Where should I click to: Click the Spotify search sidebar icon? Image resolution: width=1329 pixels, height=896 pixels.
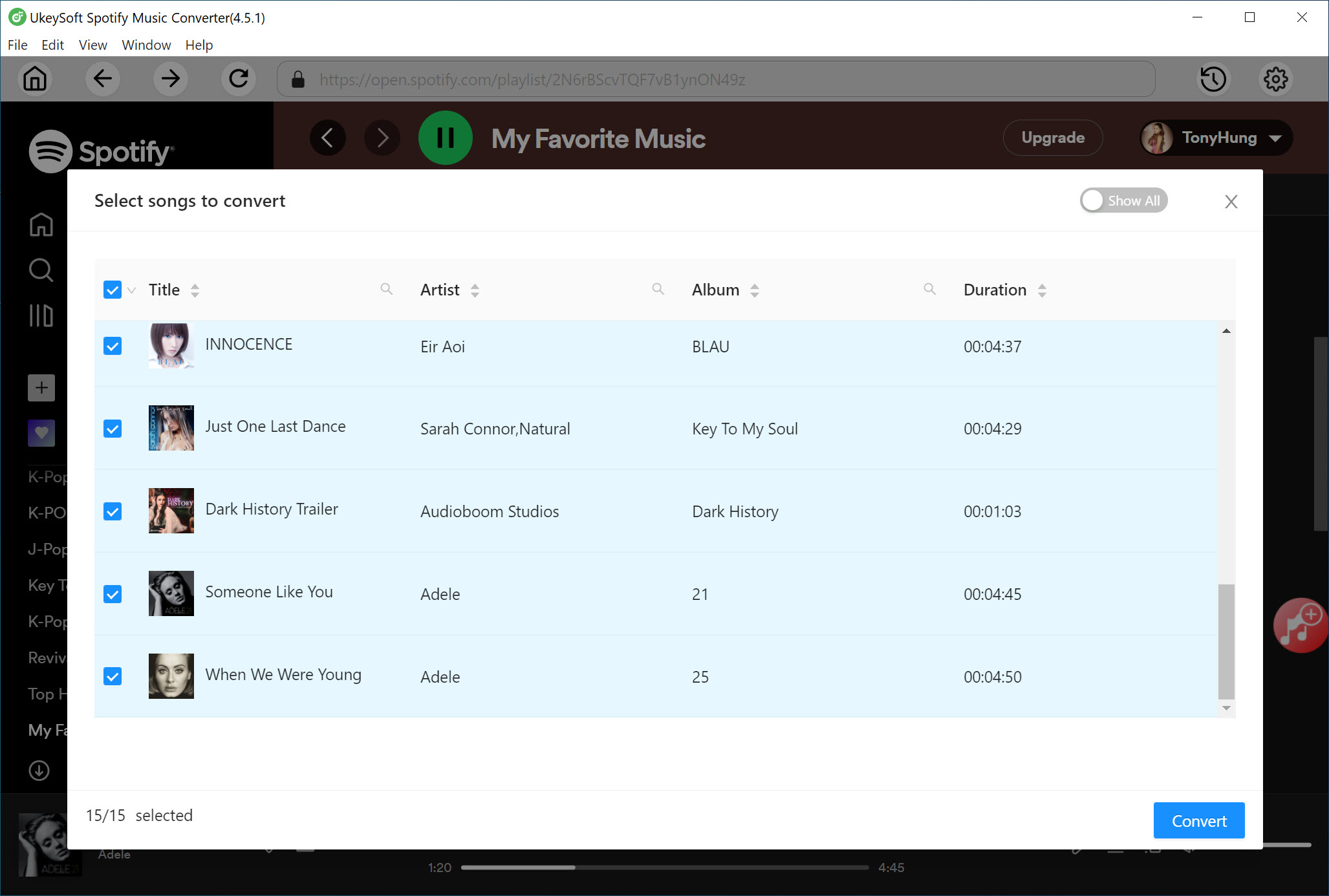click(40, 270)
